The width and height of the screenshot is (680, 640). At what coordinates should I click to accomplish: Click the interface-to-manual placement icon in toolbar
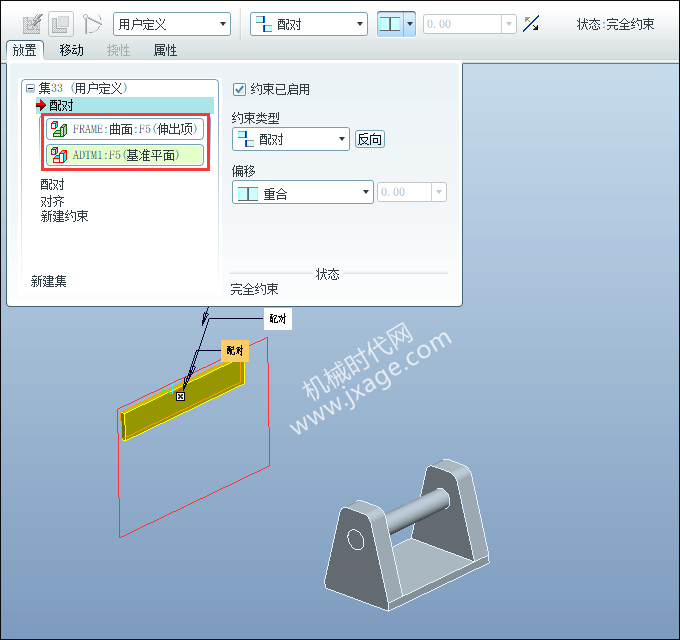pos(33,24)
